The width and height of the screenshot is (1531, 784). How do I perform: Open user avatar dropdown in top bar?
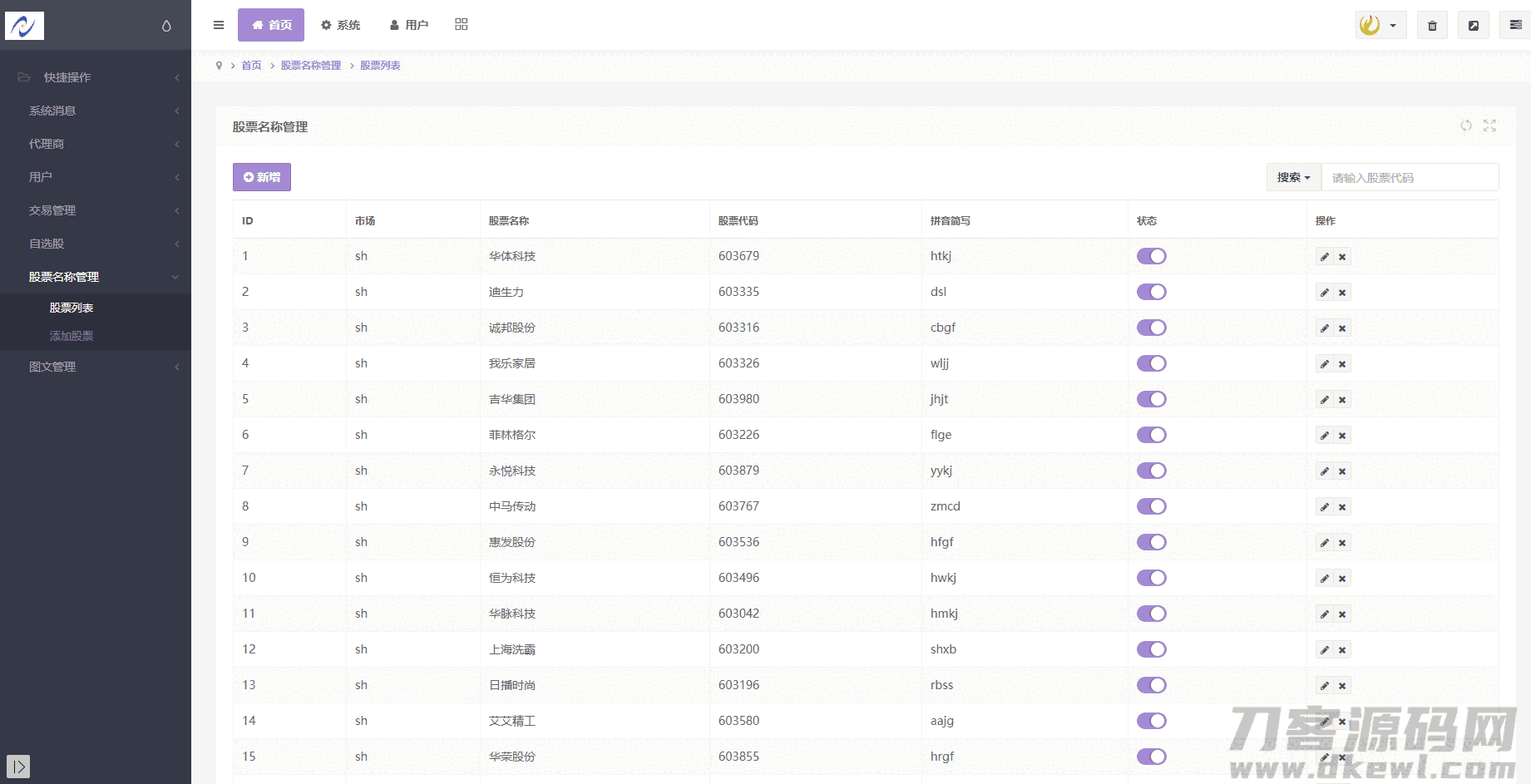[x=1380, y=25]
